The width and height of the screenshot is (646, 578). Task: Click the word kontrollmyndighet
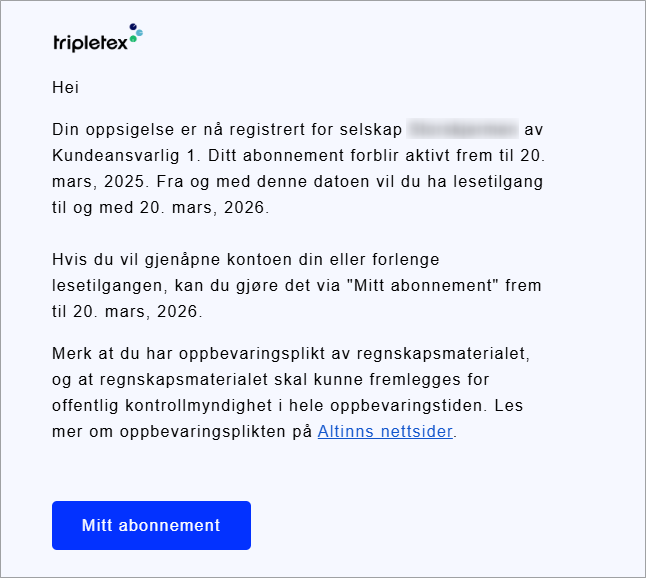(199, 406)
